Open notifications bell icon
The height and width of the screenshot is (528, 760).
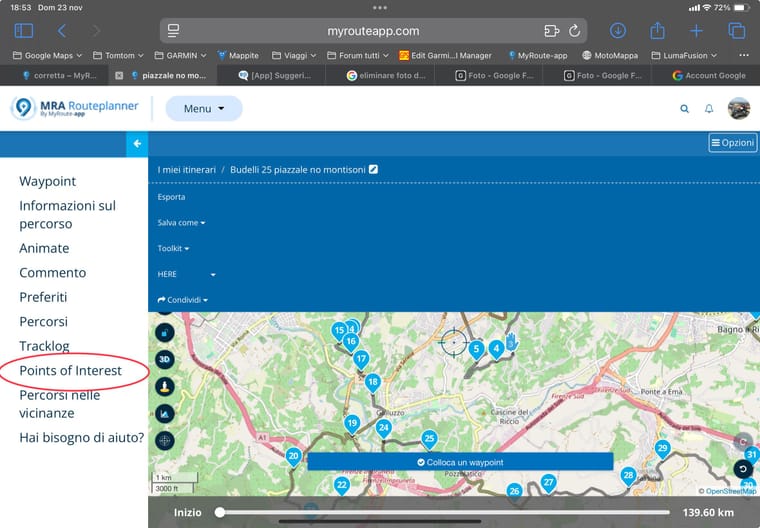(709, 109)
